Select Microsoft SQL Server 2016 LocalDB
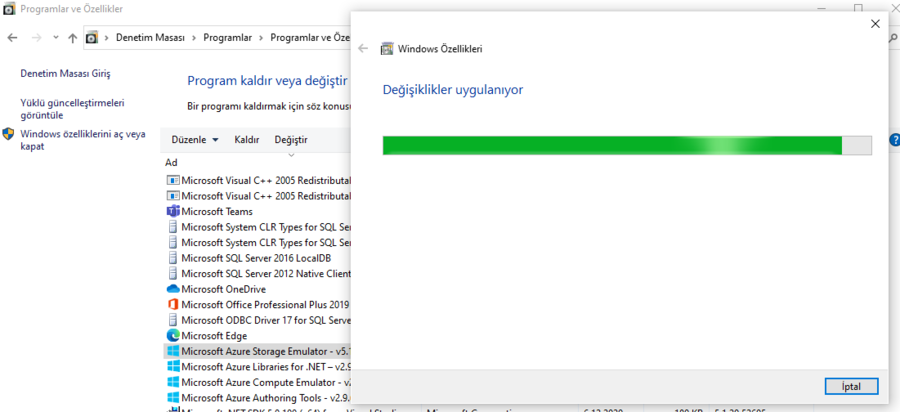900x412 pixels. [258, 258]
